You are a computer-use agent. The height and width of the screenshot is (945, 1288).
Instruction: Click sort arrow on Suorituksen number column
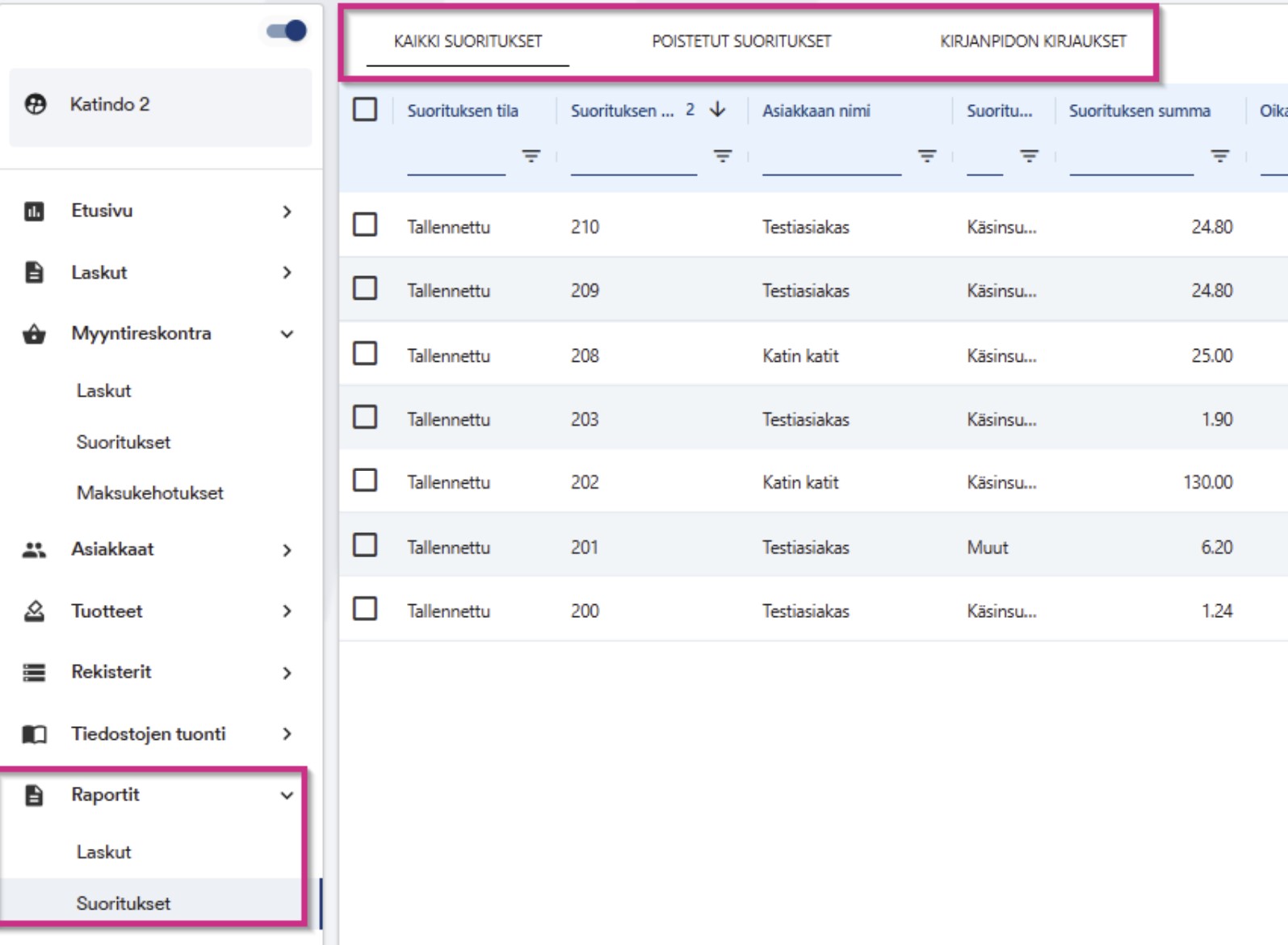click(x=718, y=110)
